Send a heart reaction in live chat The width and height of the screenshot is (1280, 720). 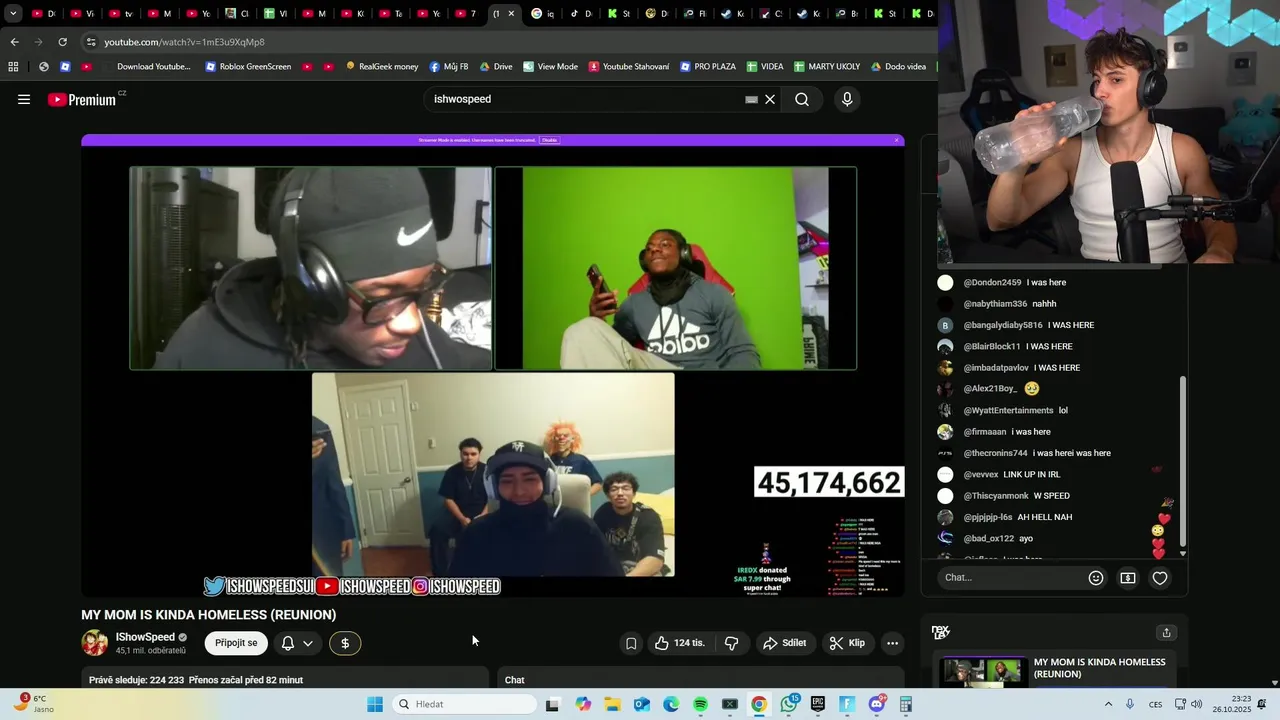(x=1160, y=578)
